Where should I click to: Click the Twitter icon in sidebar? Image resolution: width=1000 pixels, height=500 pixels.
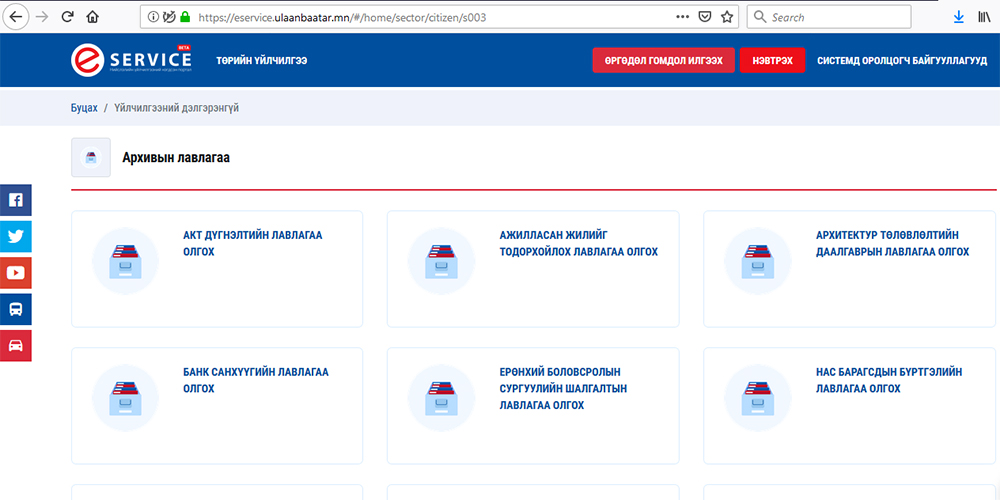tap(15, 237)
